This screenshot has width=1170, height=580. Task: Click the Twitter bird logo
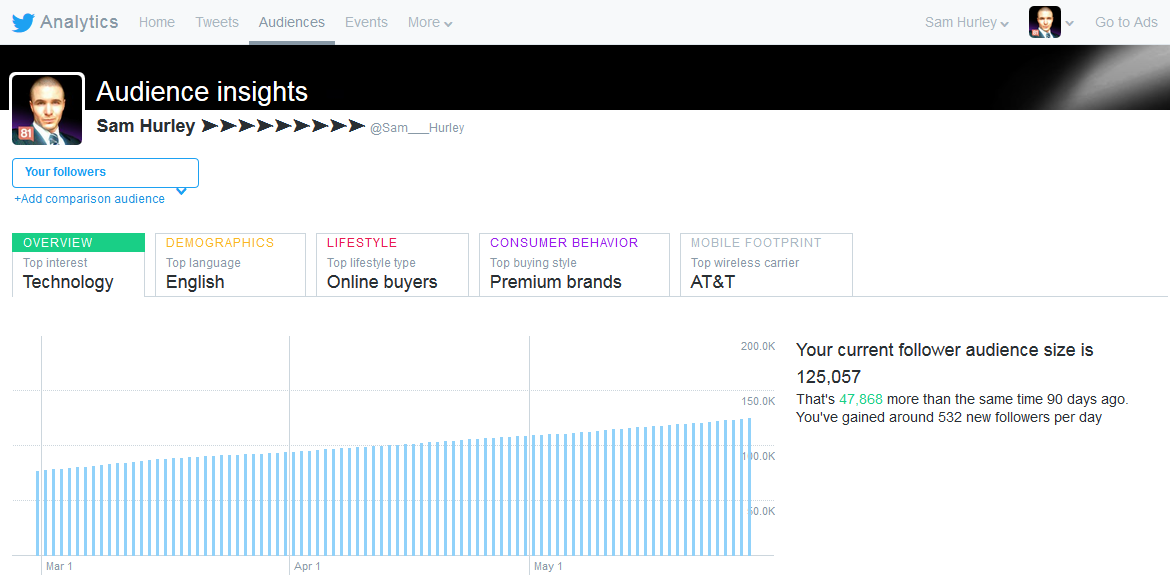(x=23, y=22)
